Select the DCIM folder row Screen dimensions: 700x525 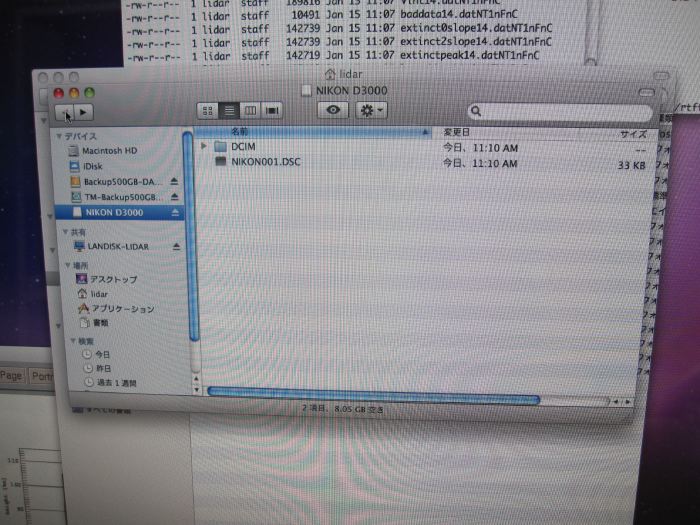(x=425, y=147)
